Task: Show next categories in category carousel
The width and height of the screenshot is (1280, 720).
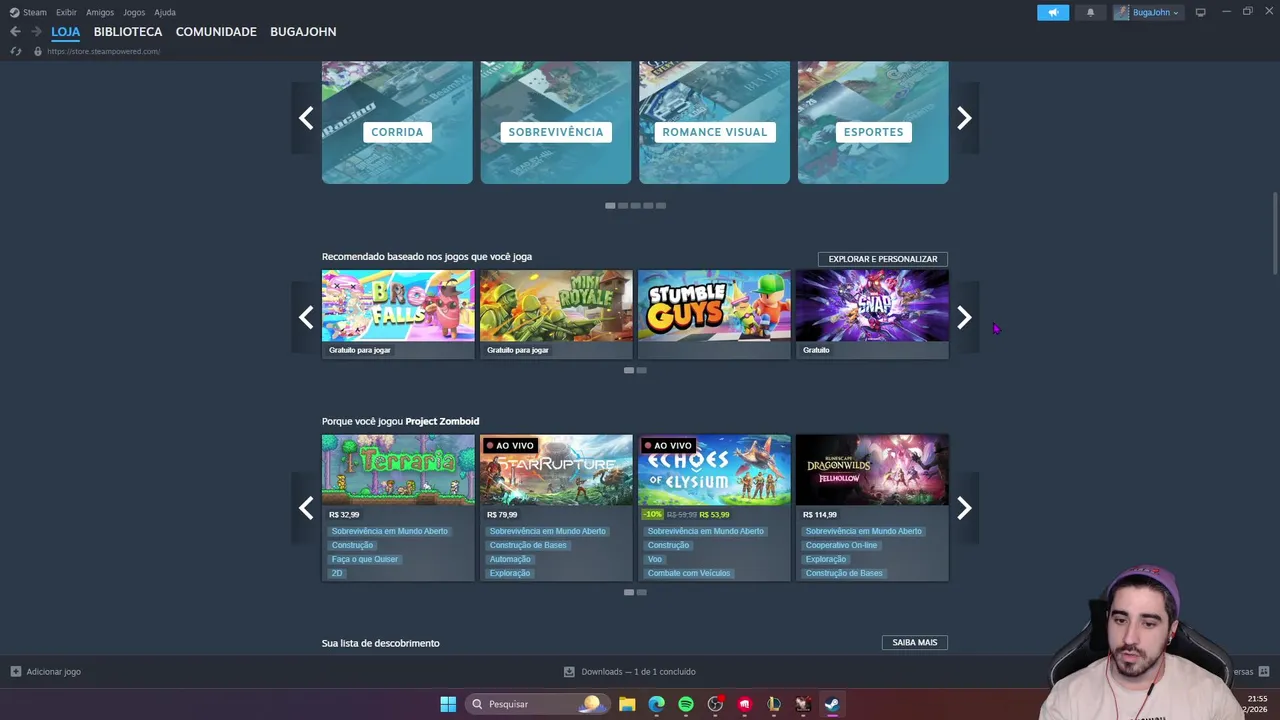Action: [x=964, y=118]
